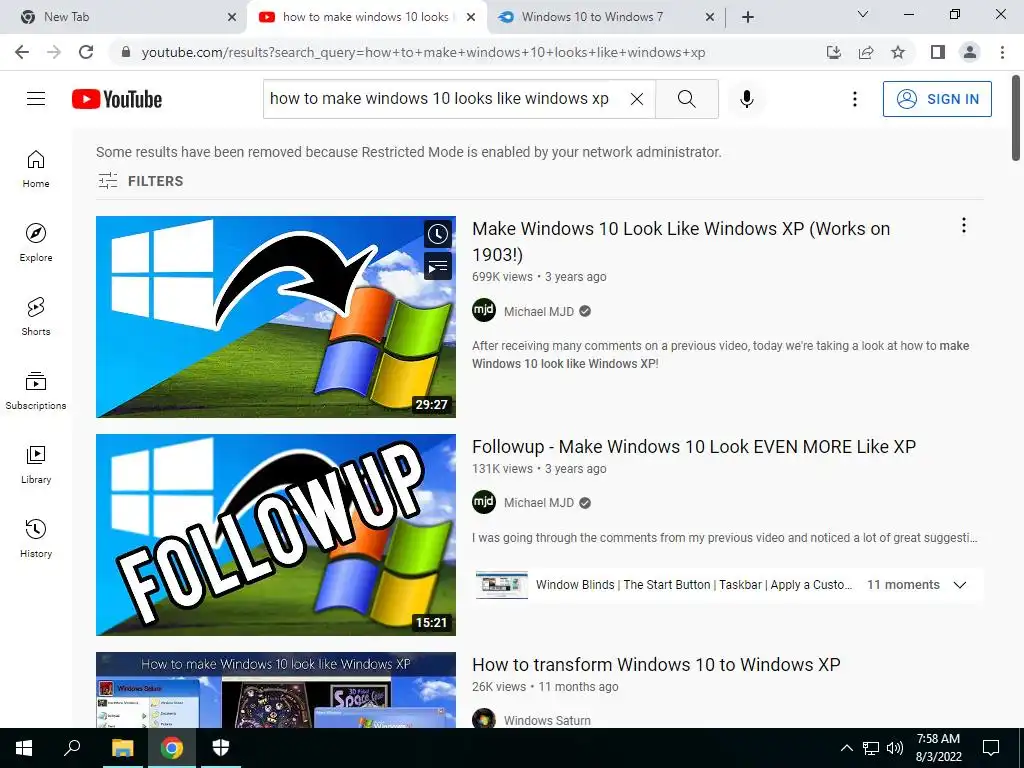Click the browser forward arrow

(x=54, y=52)
